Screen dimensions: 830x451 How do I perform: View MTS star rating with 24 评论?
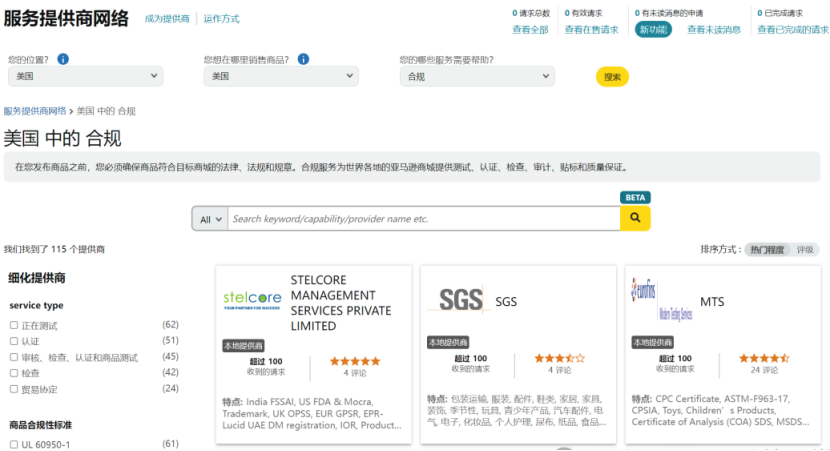764,358
